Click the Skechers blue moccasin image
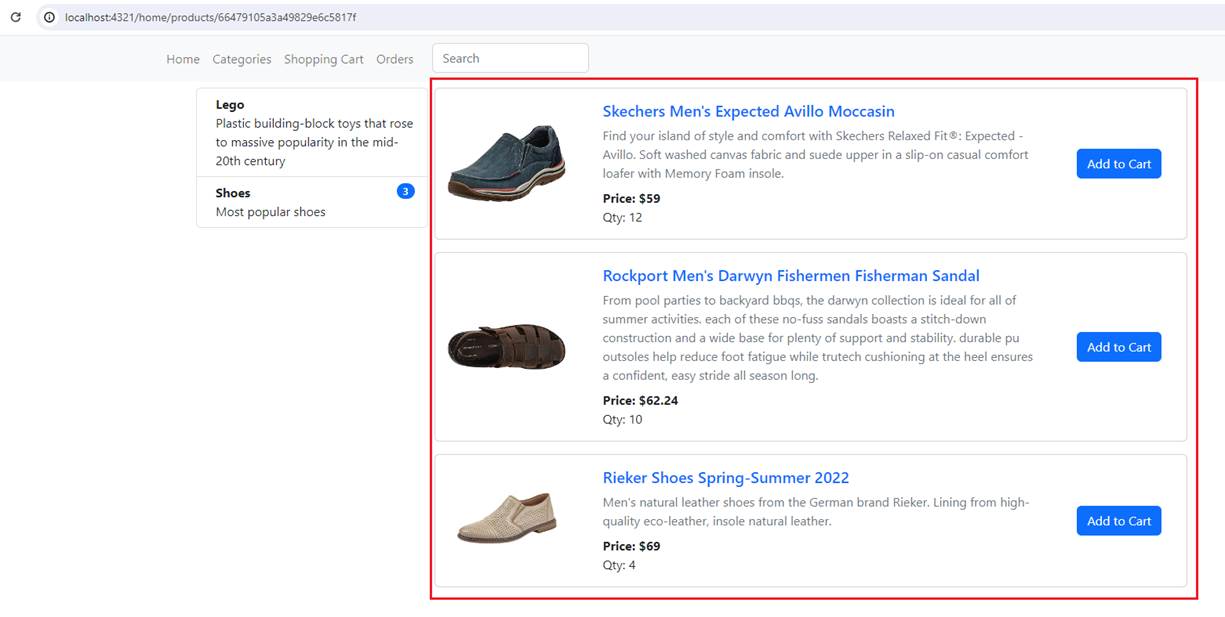 (507, 163)
